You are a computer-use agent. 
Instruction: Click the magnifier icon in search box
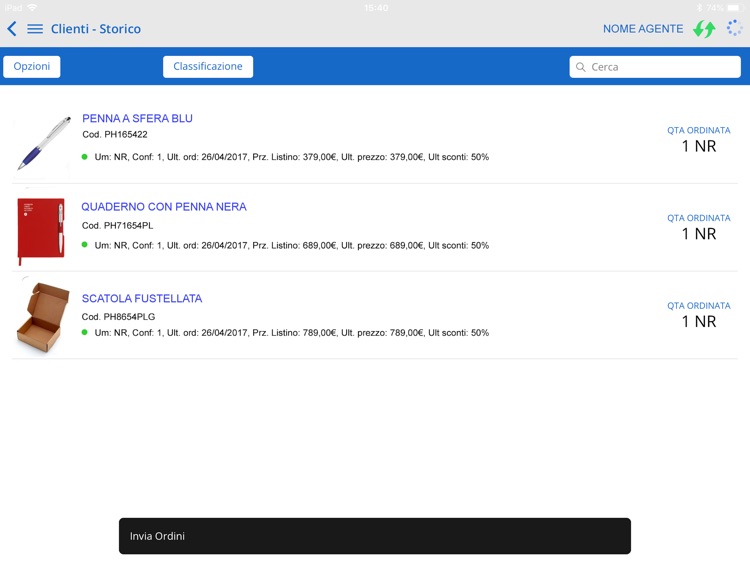click(x=581, y=67)
